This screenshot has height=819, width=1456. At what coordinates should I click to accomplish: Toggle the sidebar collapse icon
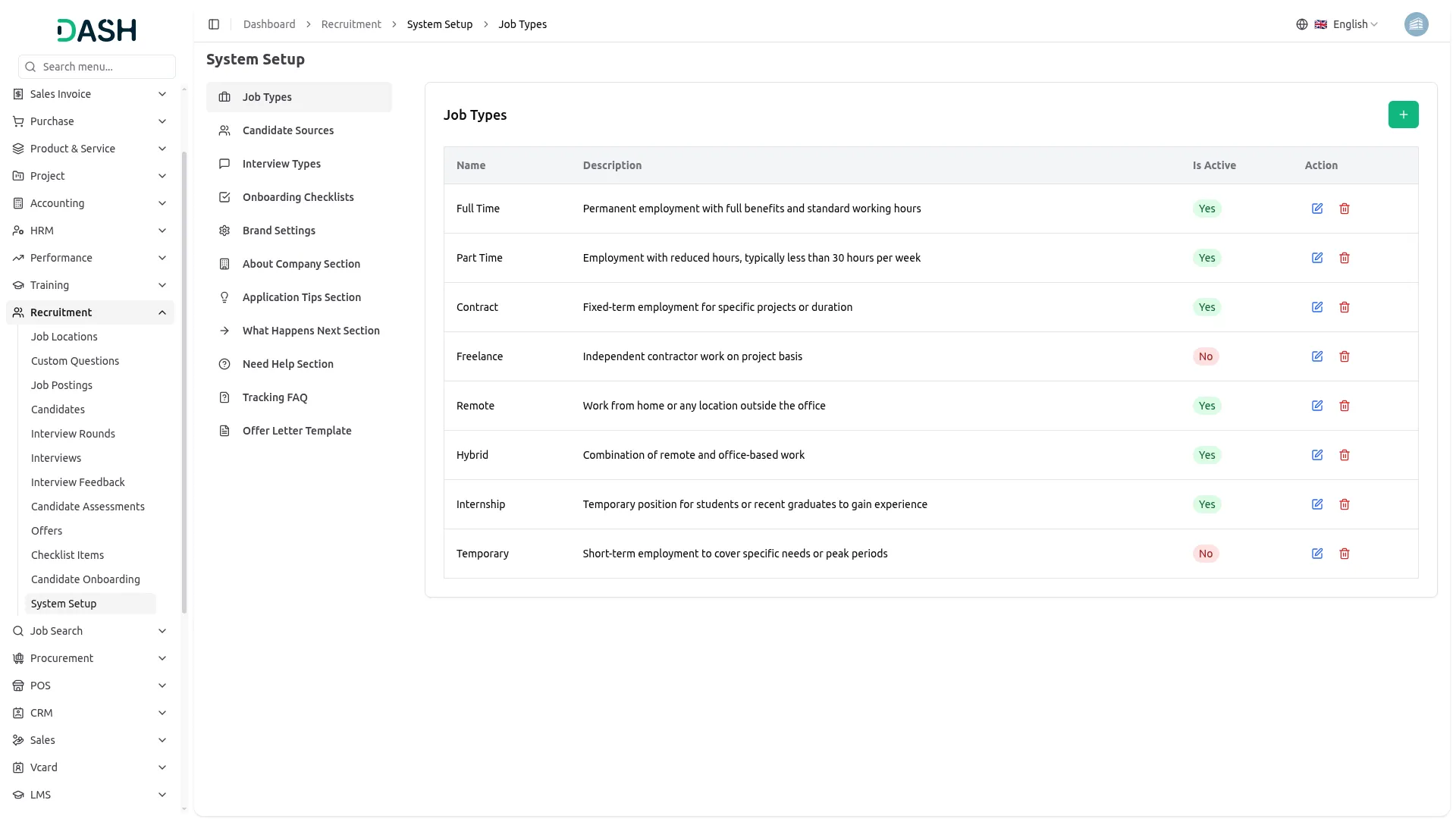(214, 24)
